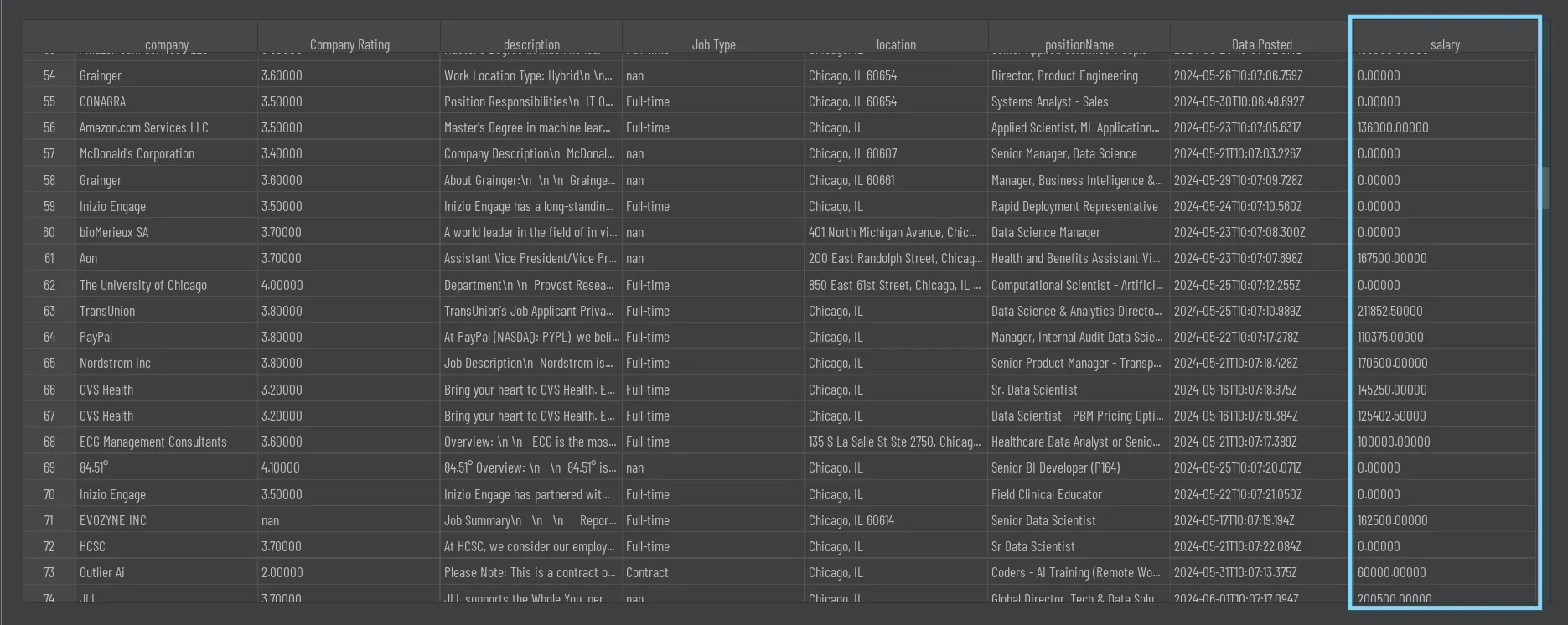This screenshot has width=1568, height=625.
Task: Select Systems Analyst - Sales position cell
Action: [x=1079, y=101]
